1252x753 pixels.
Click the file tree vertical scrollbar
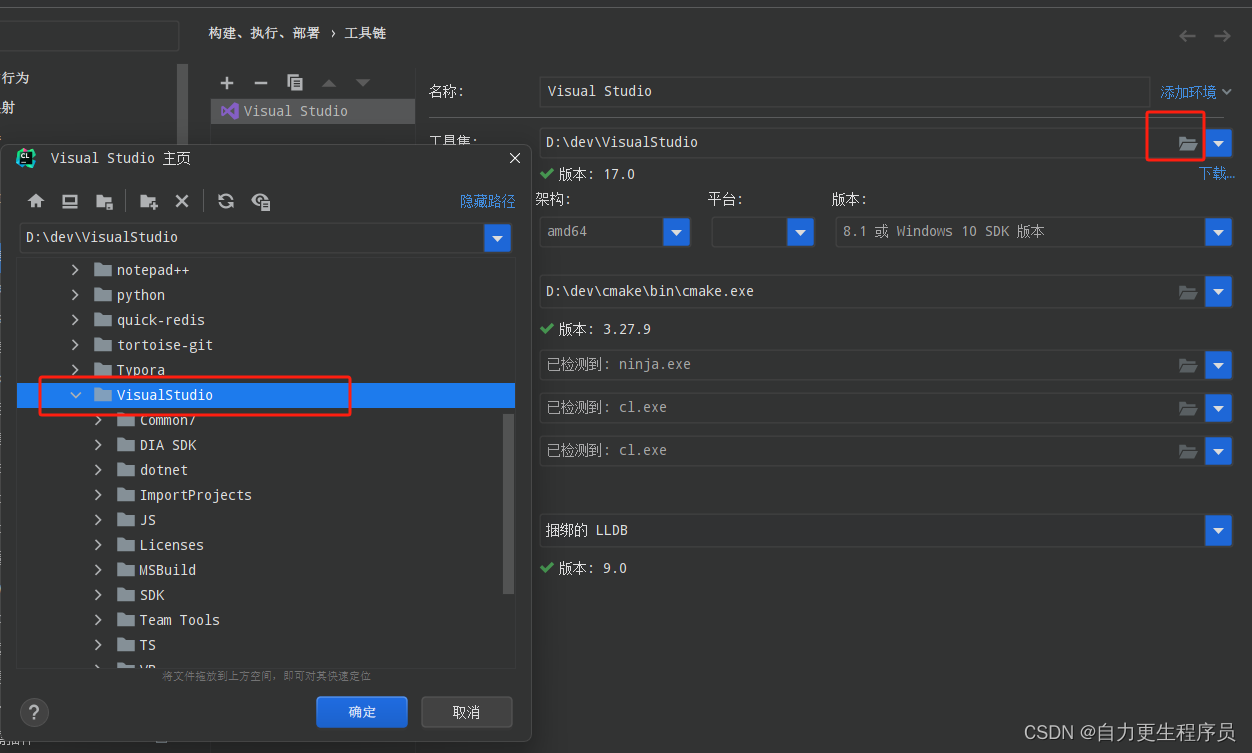point(508,503)
